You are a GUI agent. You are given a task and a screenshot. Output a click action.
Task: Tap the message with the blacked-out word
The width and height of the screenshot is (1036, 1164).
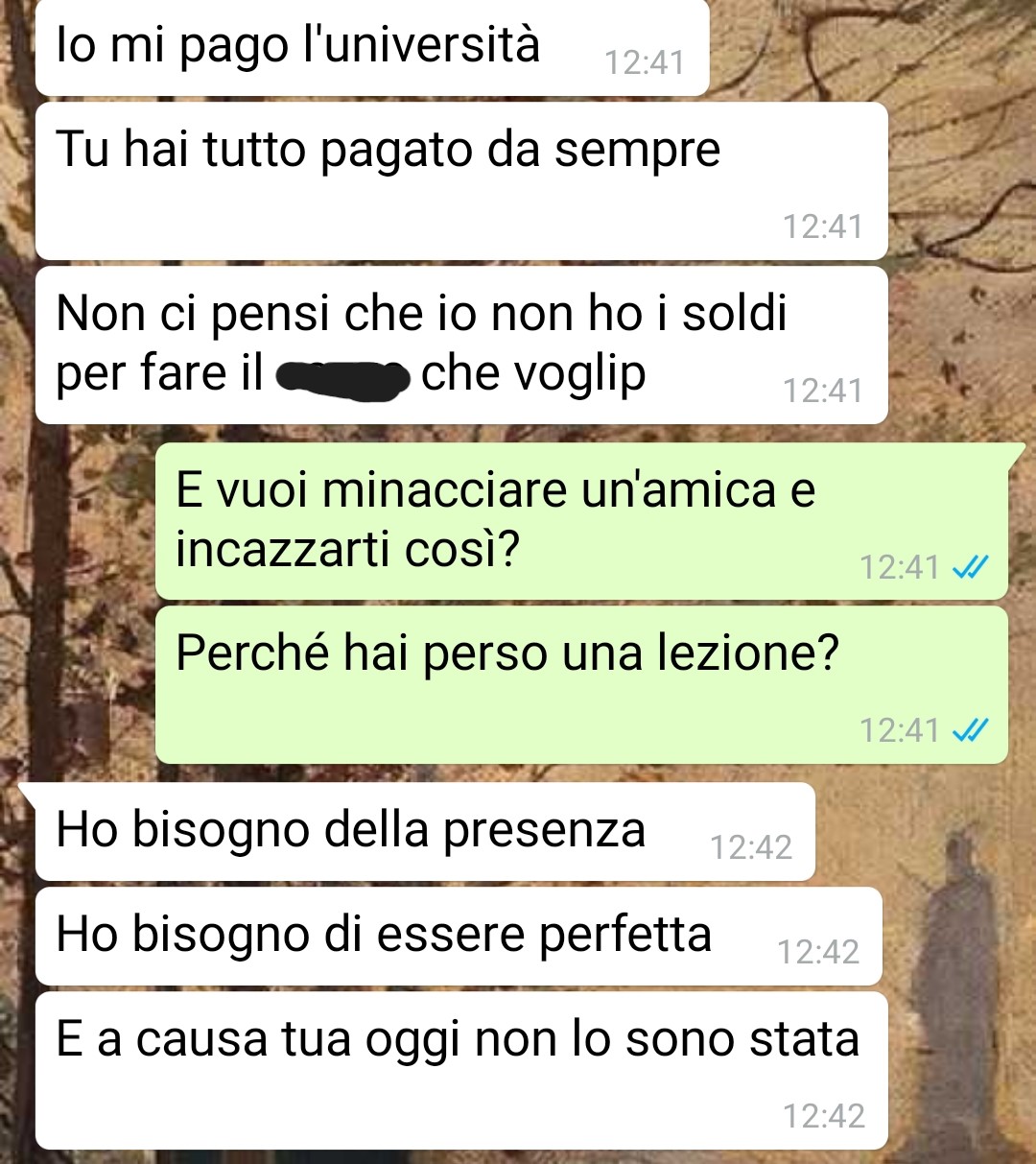[x=461, y=345]
